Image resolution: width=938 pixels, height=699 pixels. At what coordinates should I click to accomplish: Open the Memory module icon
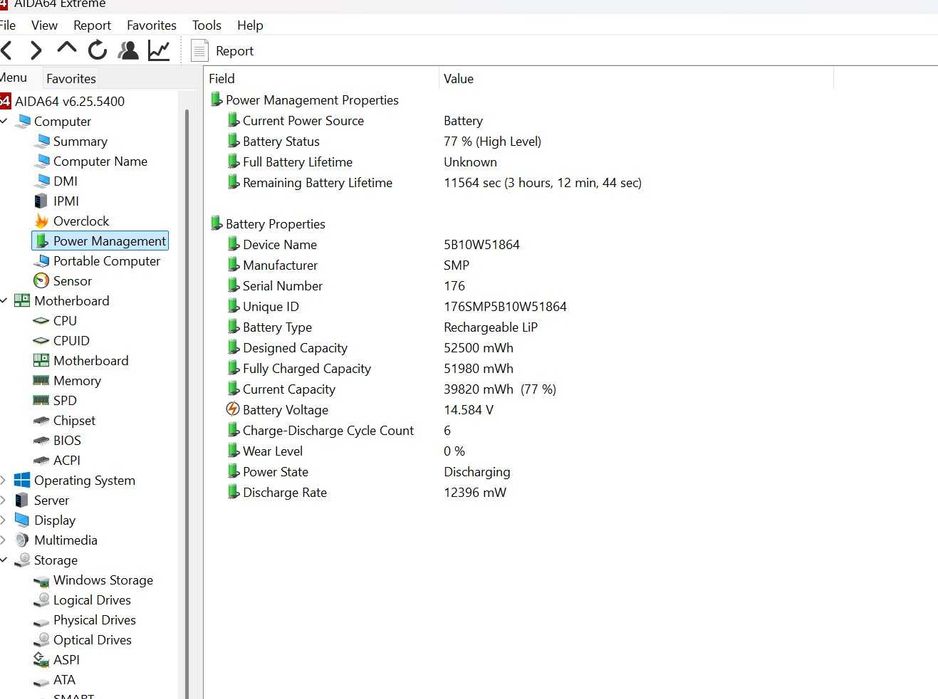[x=41, y=381]
